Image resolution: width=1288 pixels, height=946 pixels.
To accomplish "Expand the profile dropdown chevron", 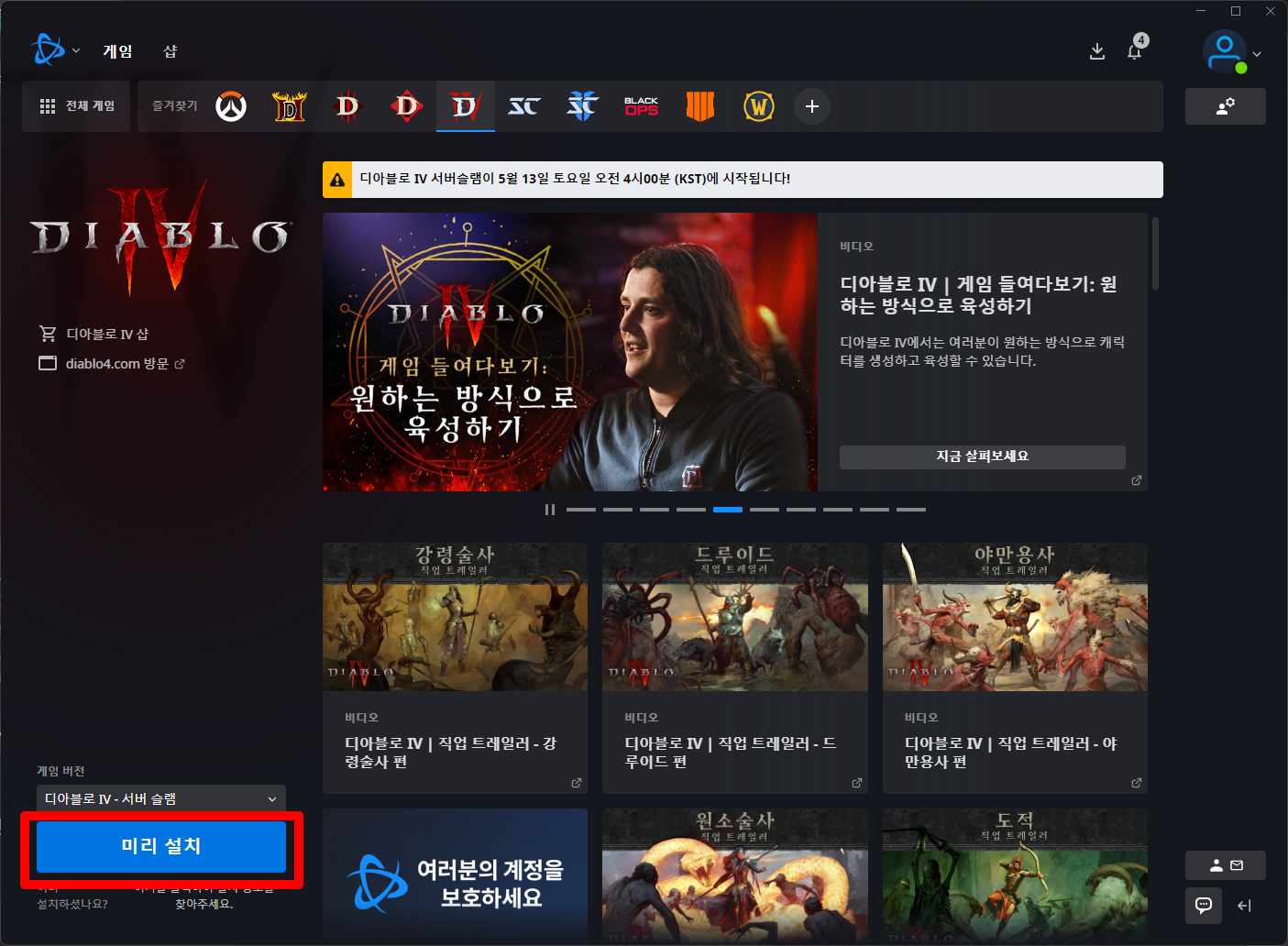I will (x=1257, y=54).
